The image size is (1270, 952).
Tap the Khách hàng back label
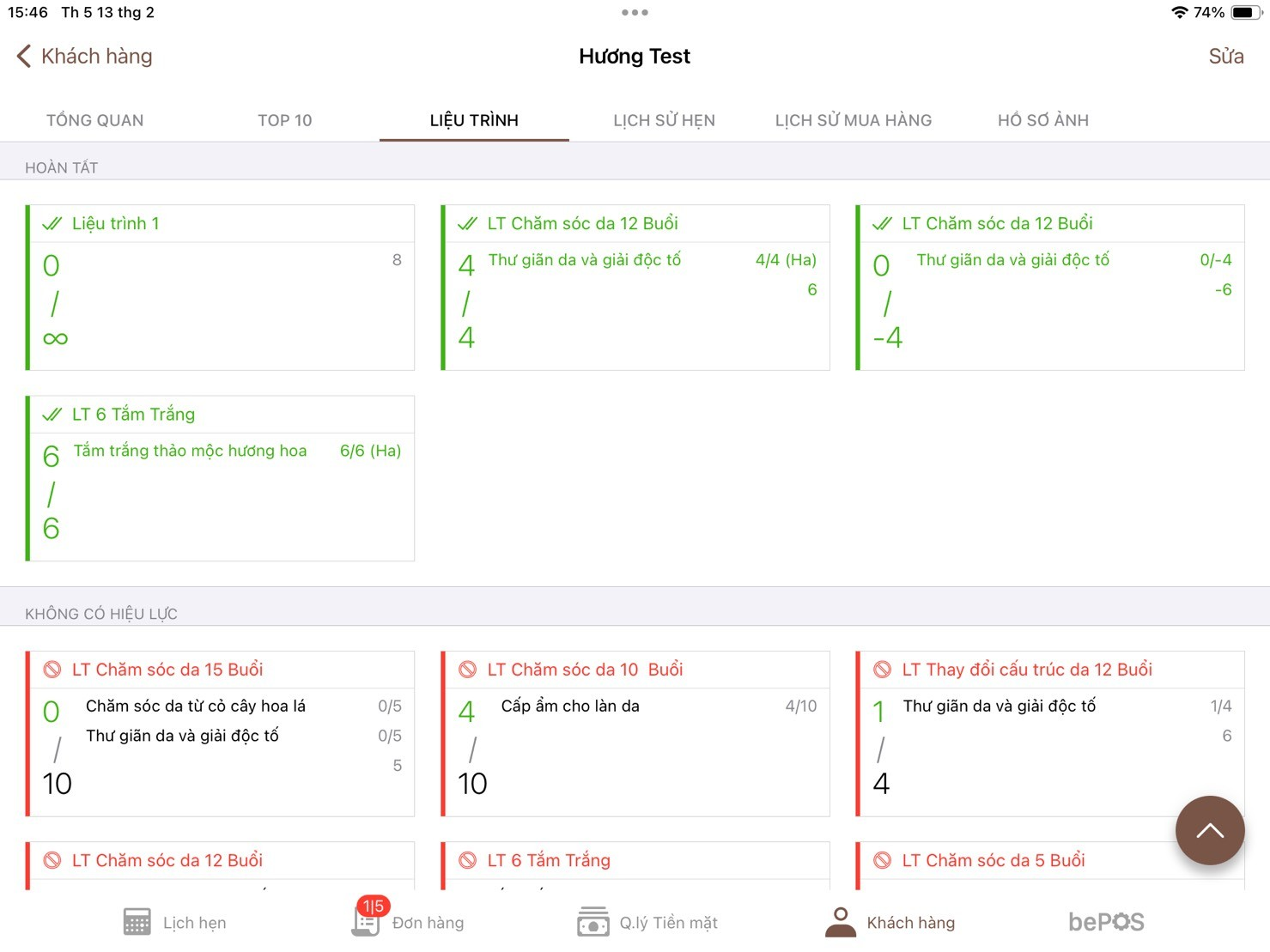[x=97, y=57]
